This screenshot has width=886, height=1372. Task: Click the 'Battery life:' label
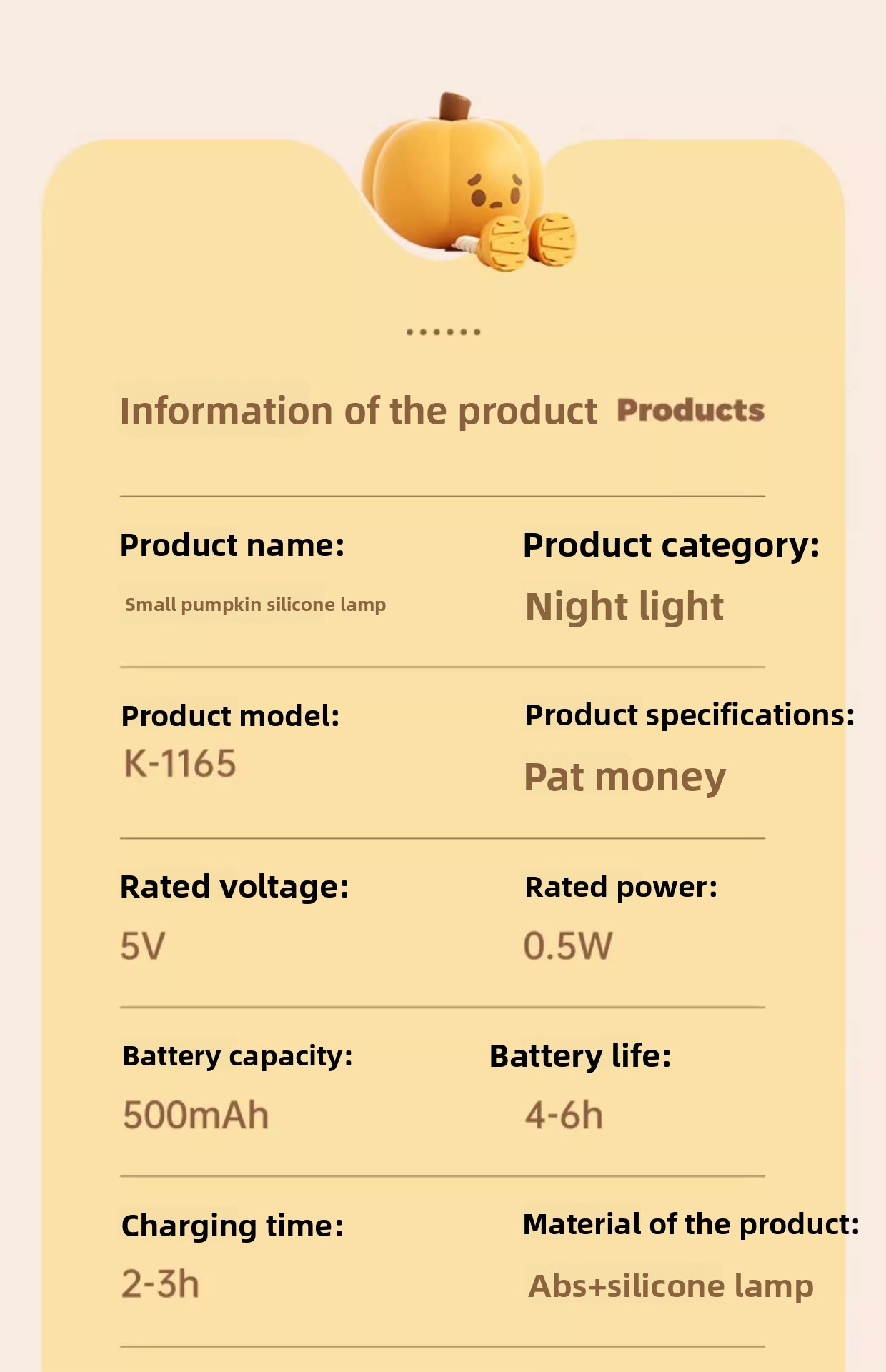[580, 1056]
